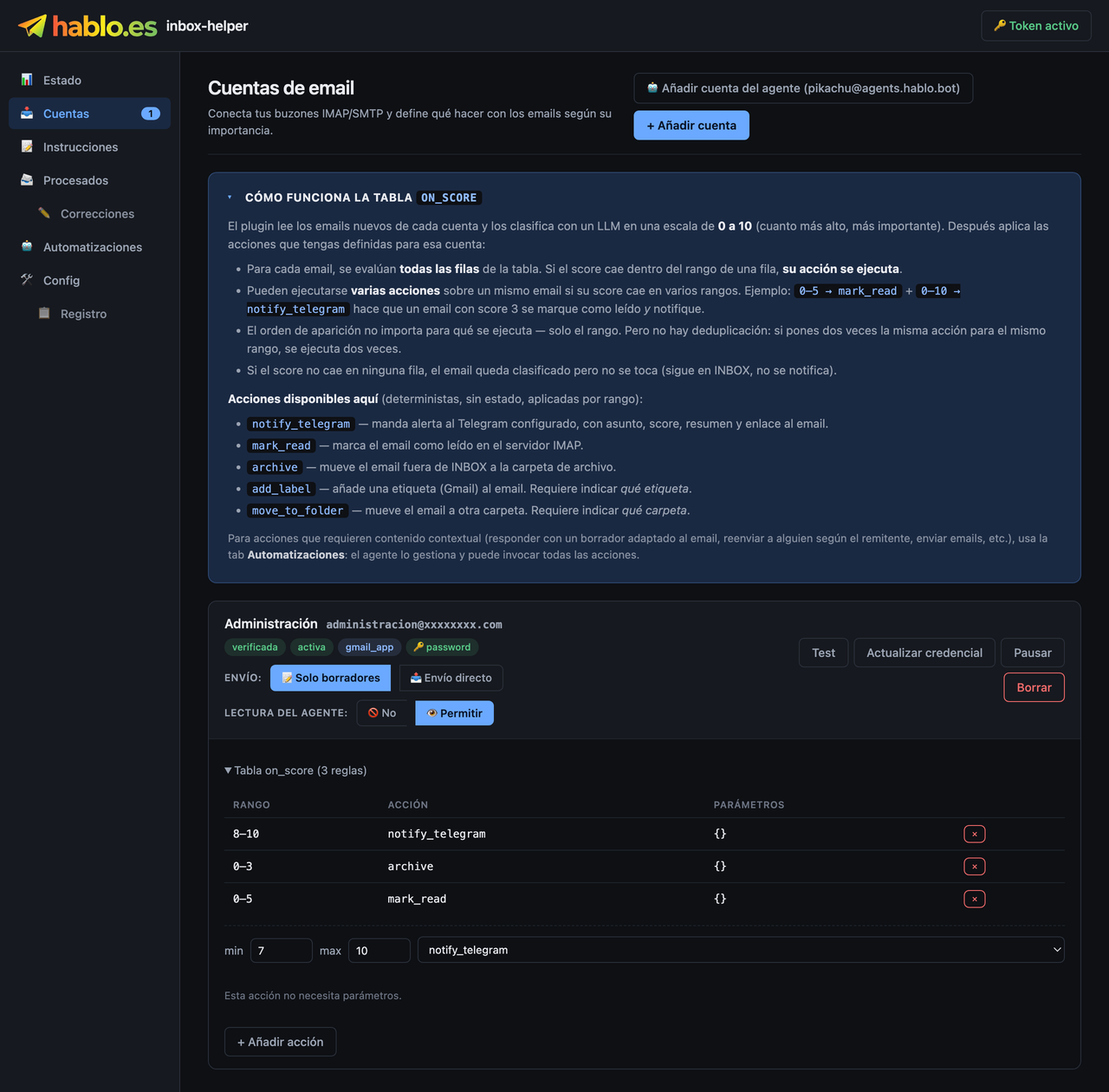This screenshot has height=1092, width=1109.
Task: Click the blue Añadir cuenta button
Action: click(691, 126)
